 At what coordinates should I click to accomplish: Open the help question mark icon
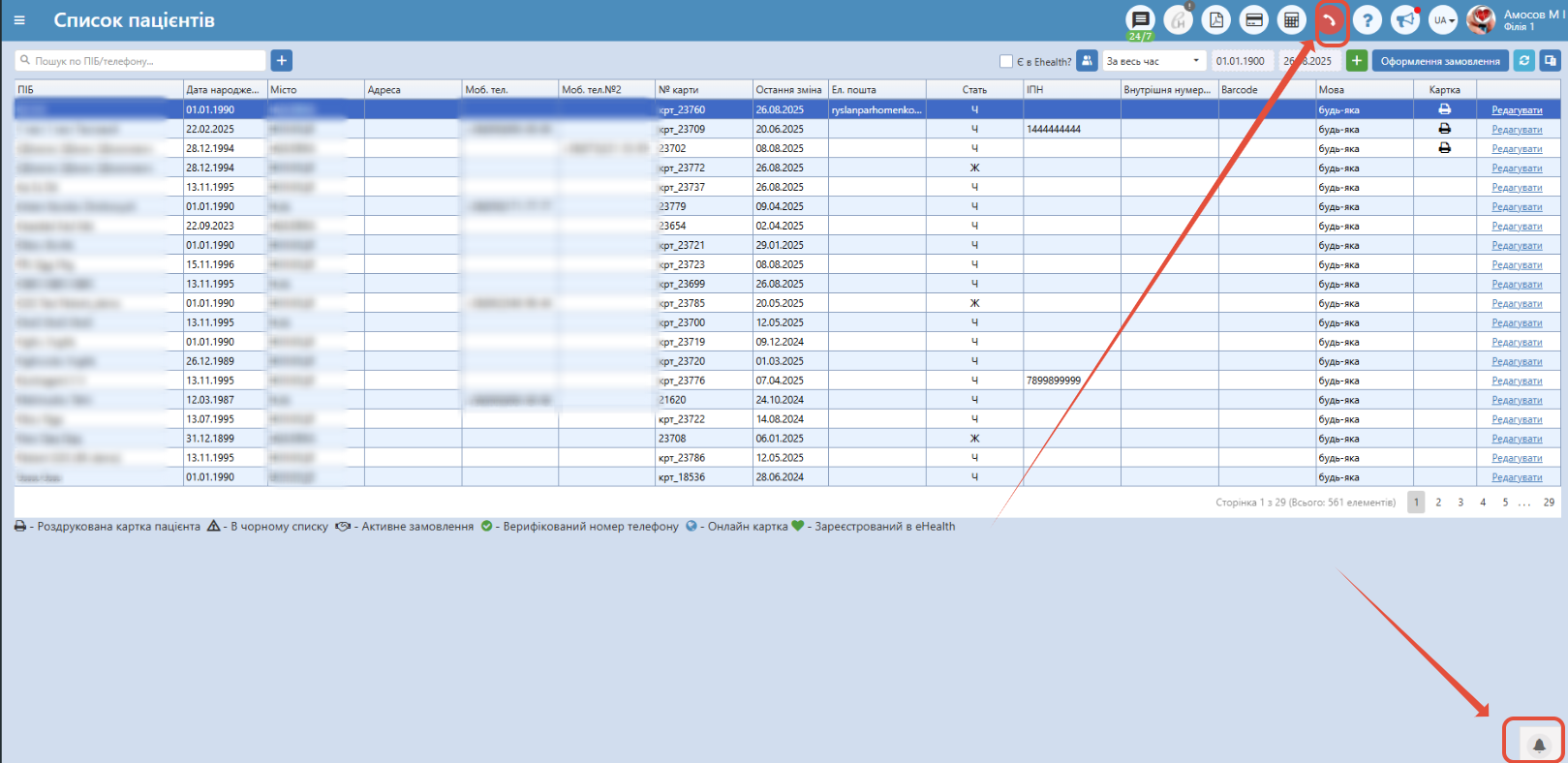coord(1368,20)
